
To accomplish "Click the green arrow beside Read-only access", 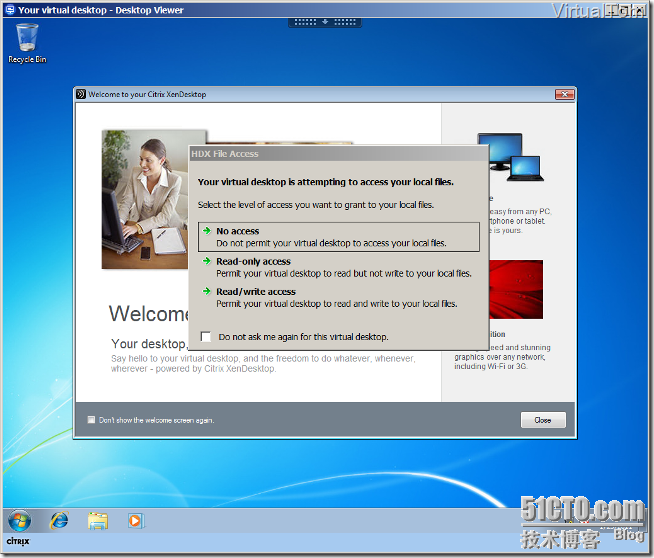I will [207, 261].
